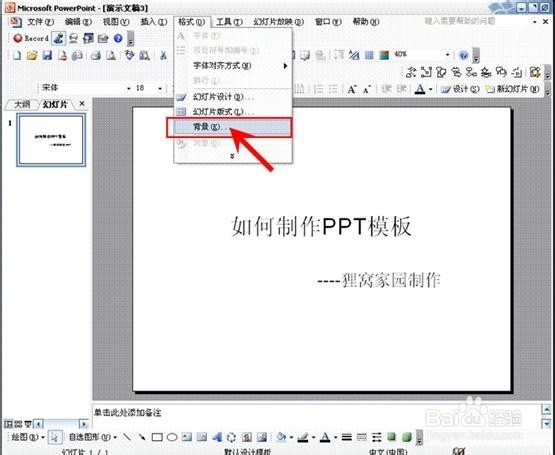Click the Cut scissors icon
Screen dimensions: 555x455
pyautogui.click(x=163, y=55)
